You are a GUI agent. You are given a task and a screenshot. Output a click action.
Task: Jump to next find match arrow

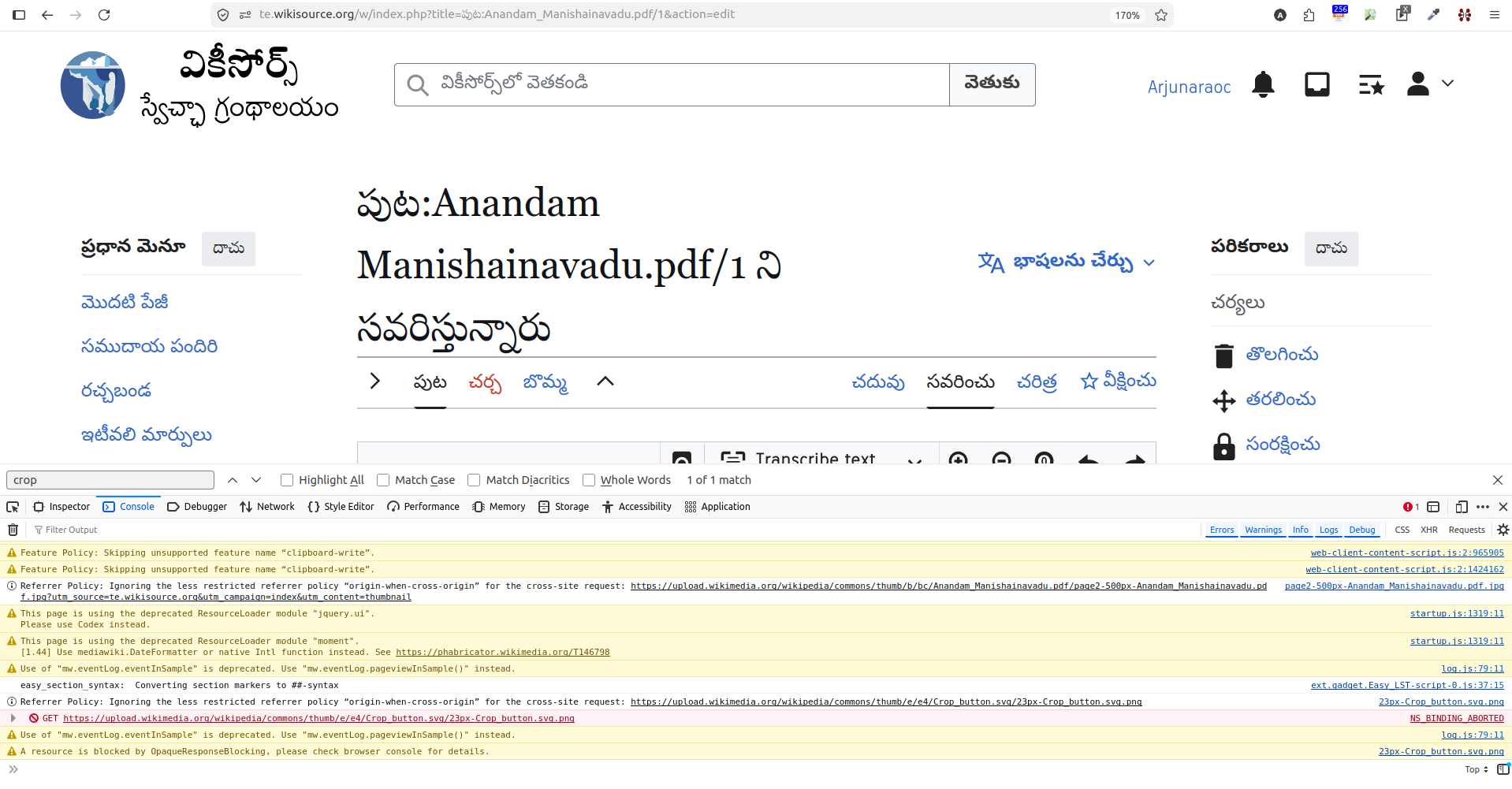pyautogui.click(x=256, y=480)
